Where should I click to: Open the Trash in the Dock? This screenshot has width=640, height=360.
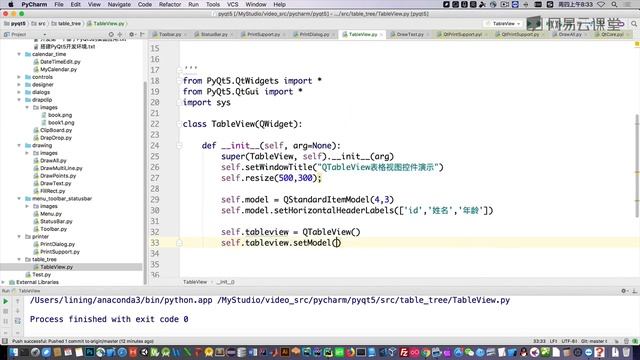click(x=626, y=352)
